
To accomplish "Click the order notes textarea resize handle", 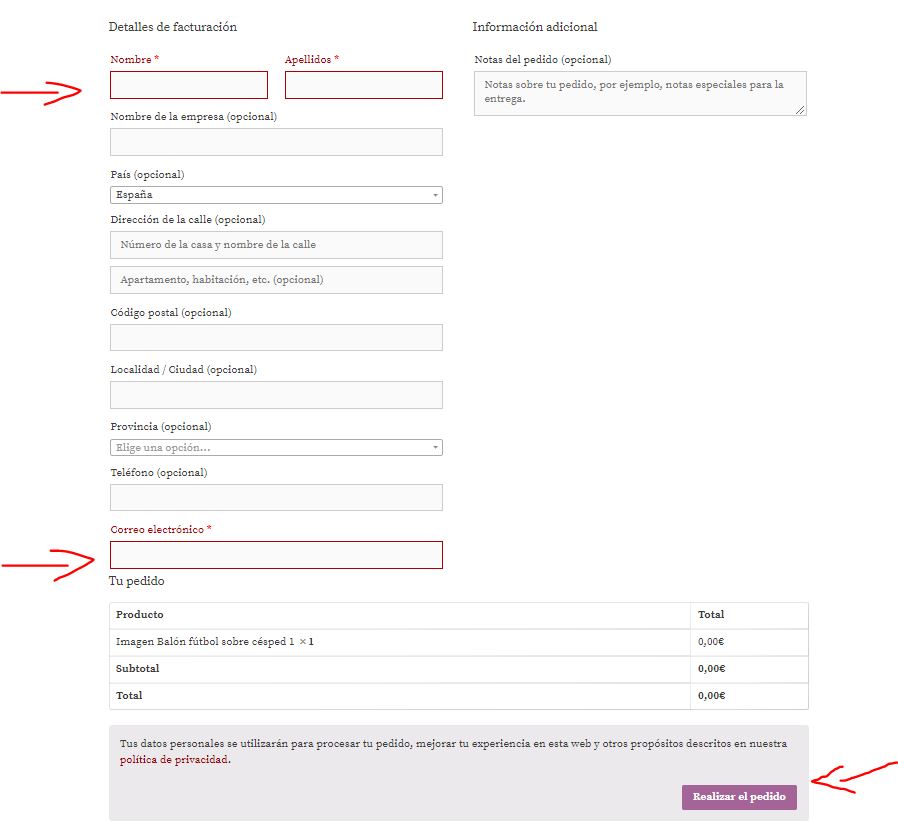I will tap(800, 110).
